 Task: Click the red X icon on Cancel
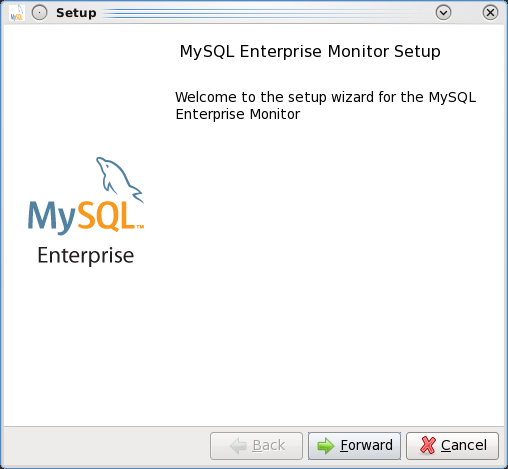428,446
